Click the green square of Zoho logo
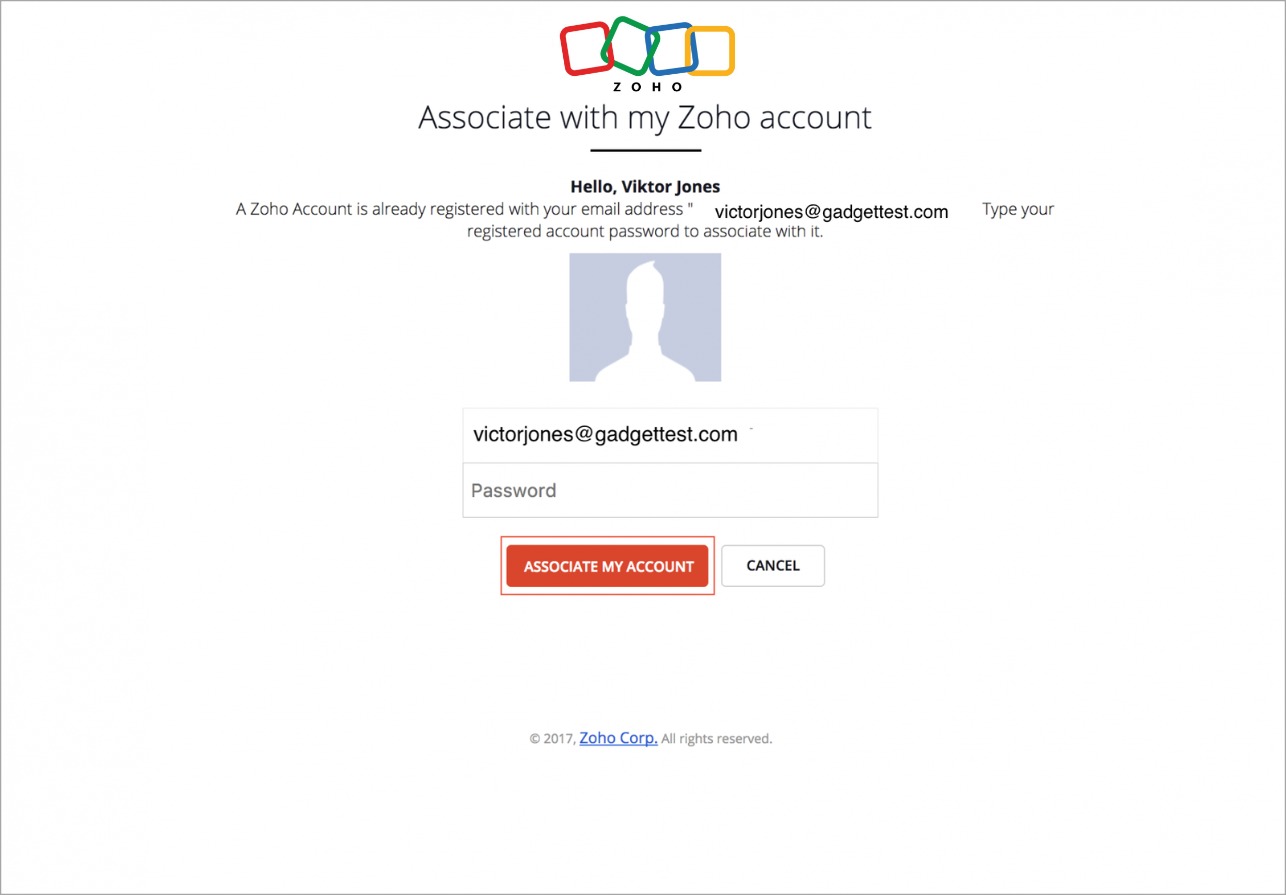Viewport: 1286px width, 895px height. click(x=628, y=46)
